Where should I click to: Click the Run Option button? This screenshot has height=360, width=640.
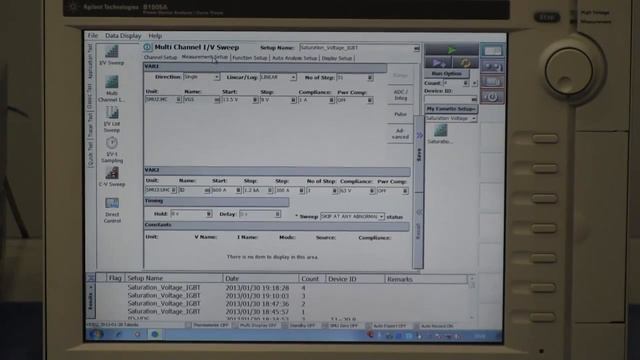click(x=447, y=73)
